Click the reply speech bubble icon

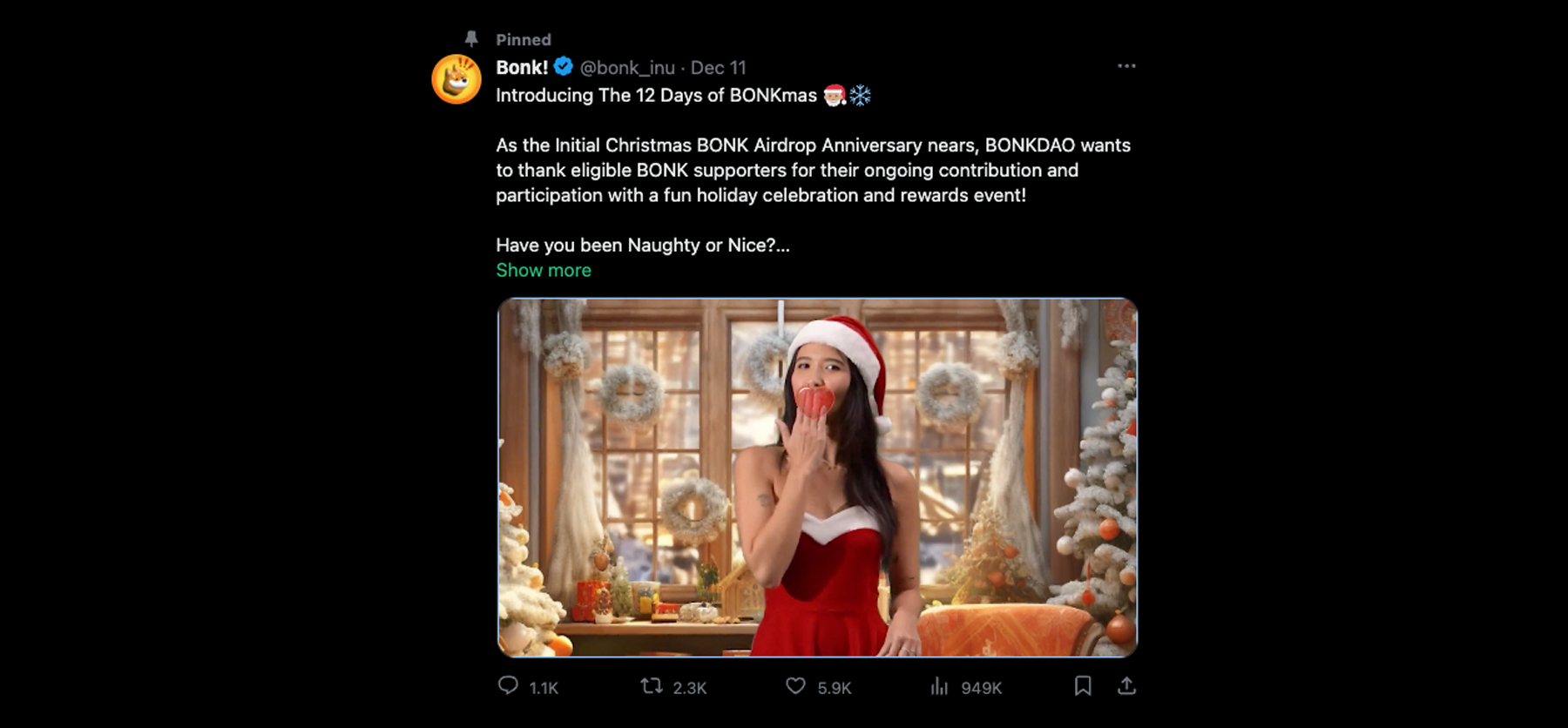click(508, 686)
